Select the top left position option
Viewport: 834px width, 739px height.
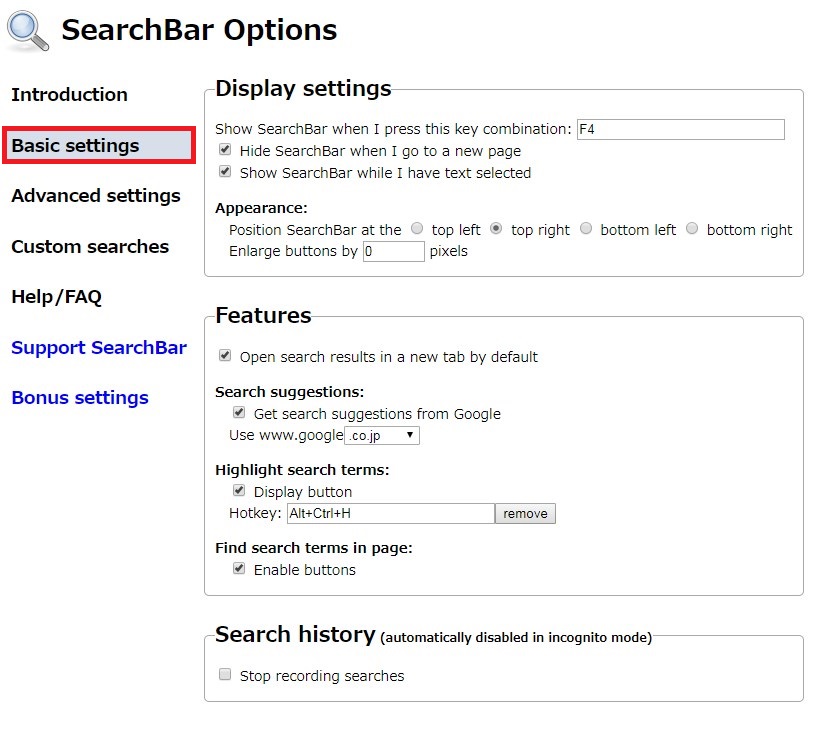click(x=418, y=228)
